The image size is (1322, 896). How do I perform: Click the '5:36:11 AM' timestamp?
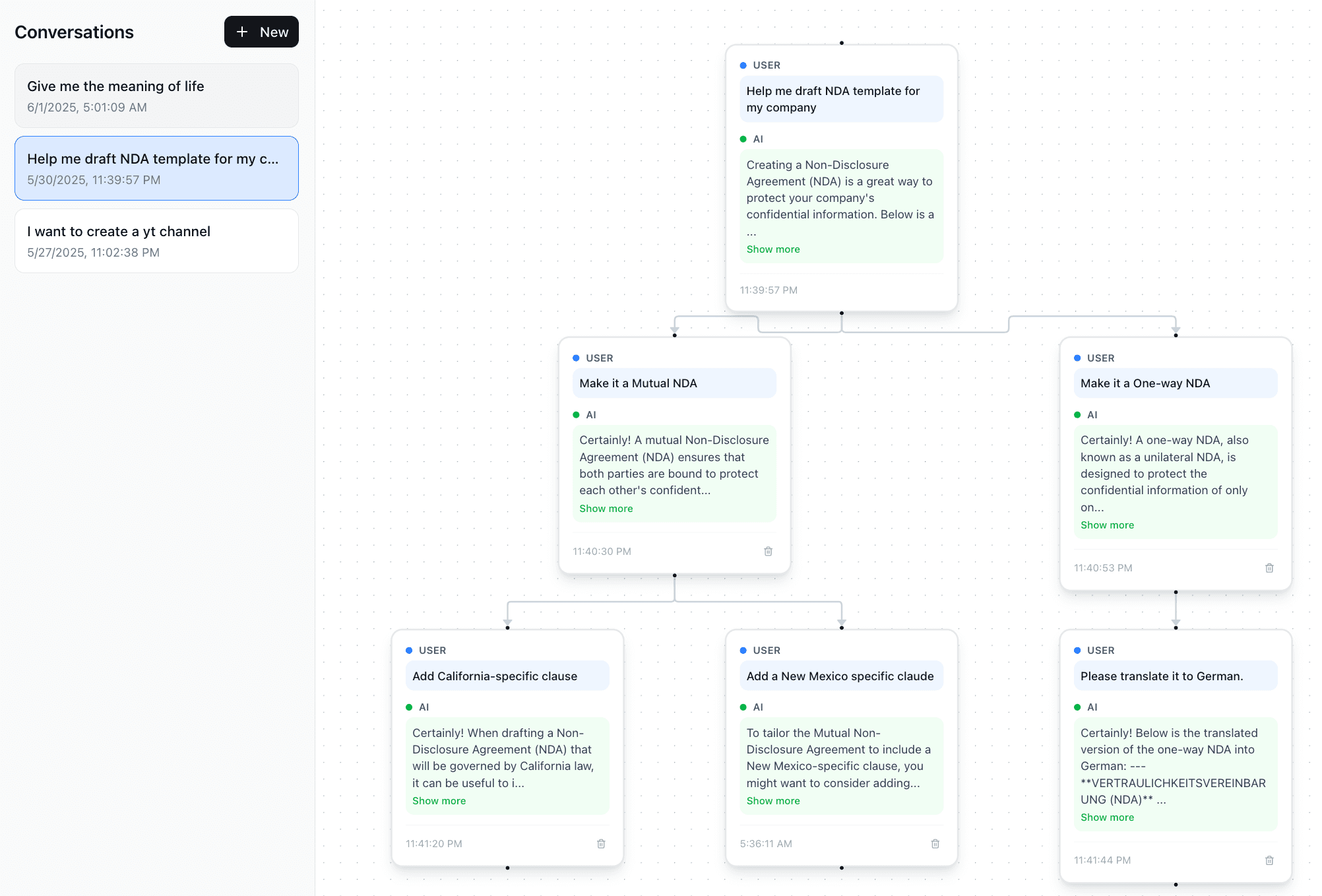(766, 843)
